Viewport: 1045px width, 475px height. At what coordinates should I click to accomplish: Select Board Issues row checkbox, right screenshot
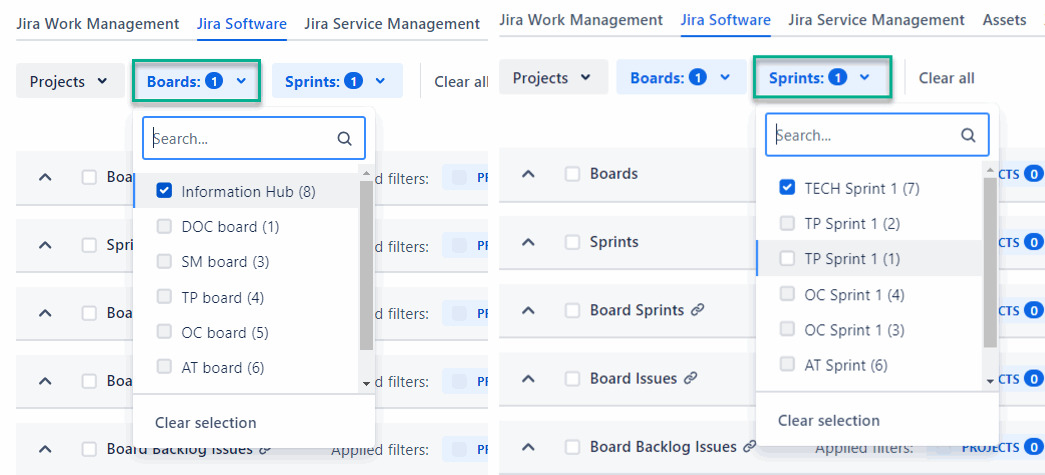(x=572, y=379)
